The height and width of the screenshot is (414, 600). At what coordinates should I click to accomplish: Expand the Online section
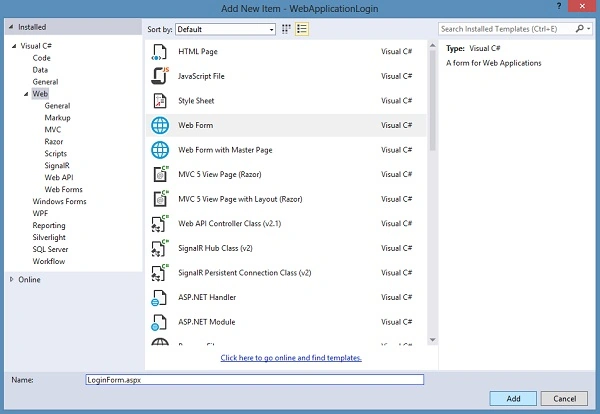click(11, 279)
